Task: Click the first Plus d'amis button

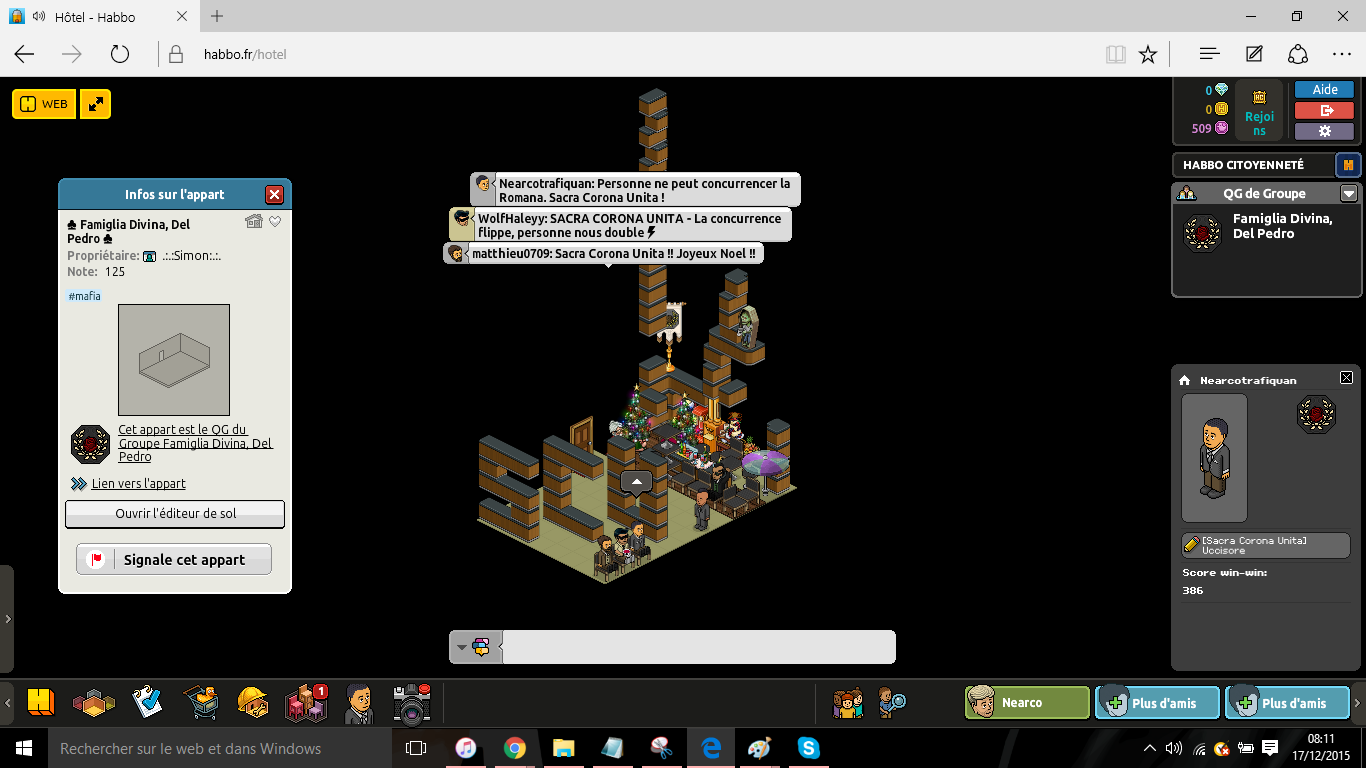Action: click(x=1158, y=703)
